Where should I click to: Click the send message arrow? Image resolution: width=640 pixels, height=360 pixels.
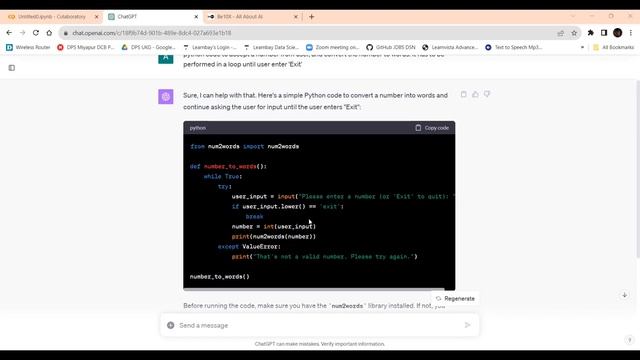coord(468,325)
